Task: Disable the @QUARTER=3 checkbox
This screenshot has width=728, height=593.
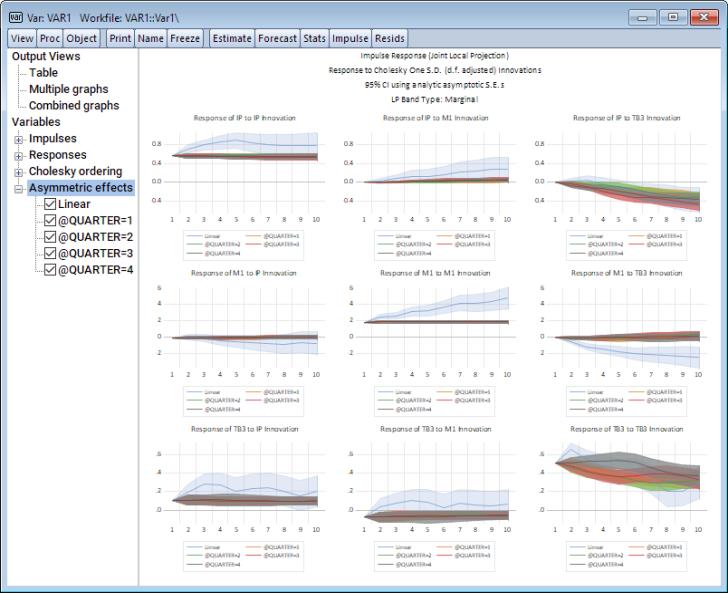Action: 50,253
